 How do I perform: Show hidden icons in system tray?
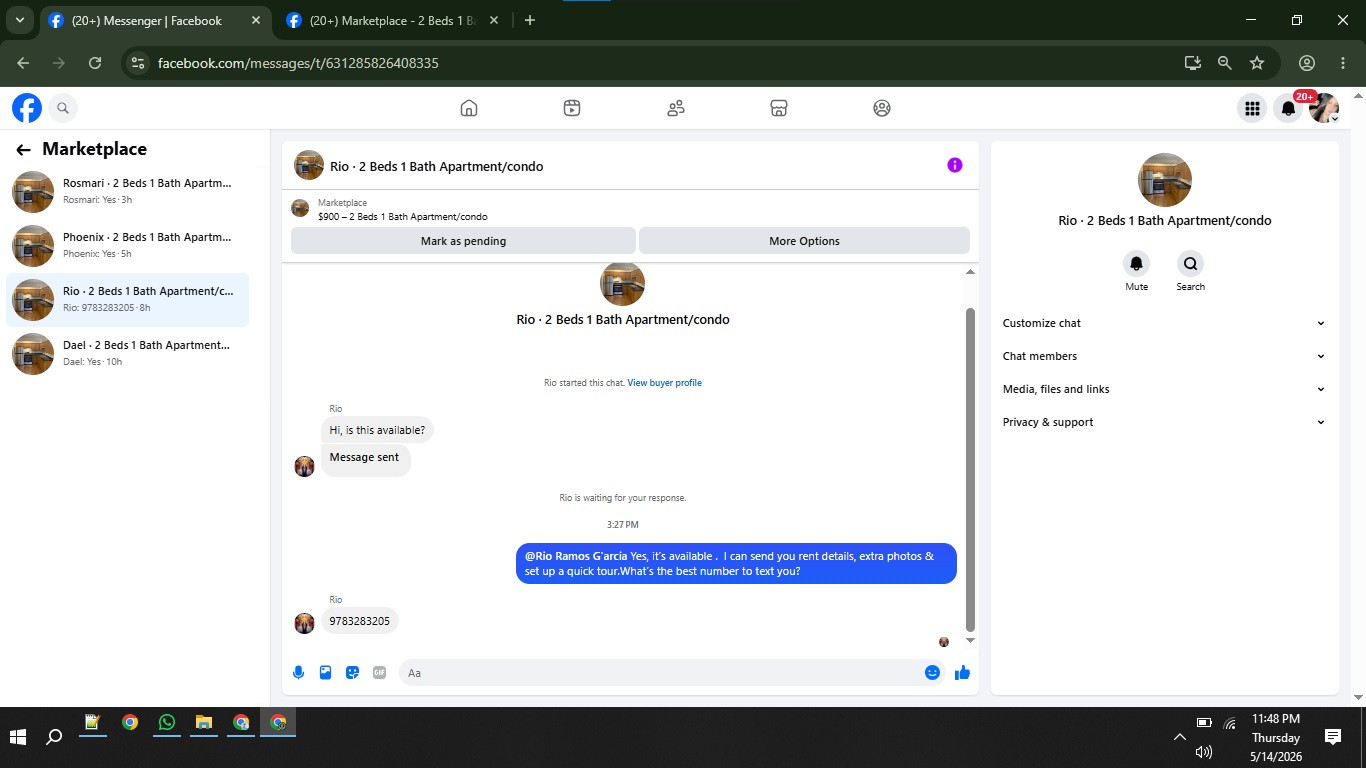pyautogui.click(x=1180, y=738)
